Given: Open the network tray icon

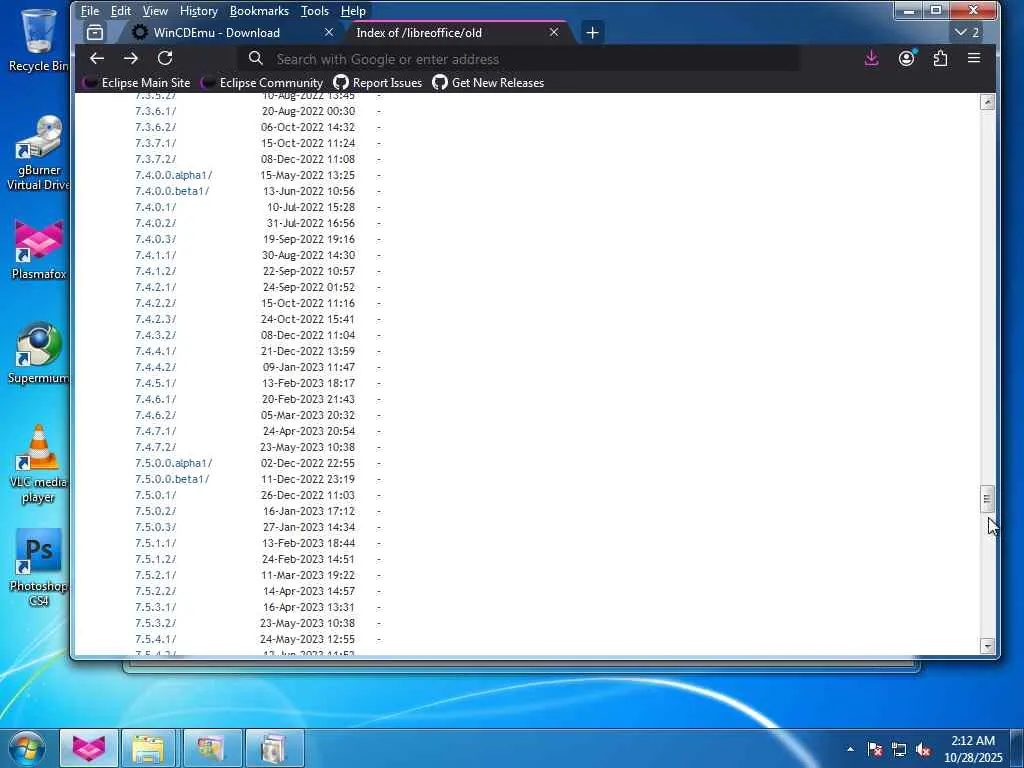Looking at the screenshot, I should point(899,749).
